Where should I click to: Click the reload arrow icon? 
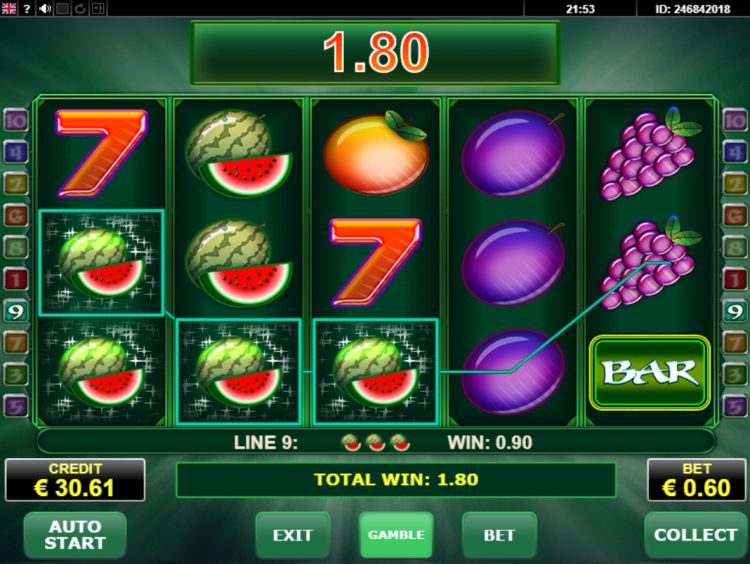click(80, 8)
